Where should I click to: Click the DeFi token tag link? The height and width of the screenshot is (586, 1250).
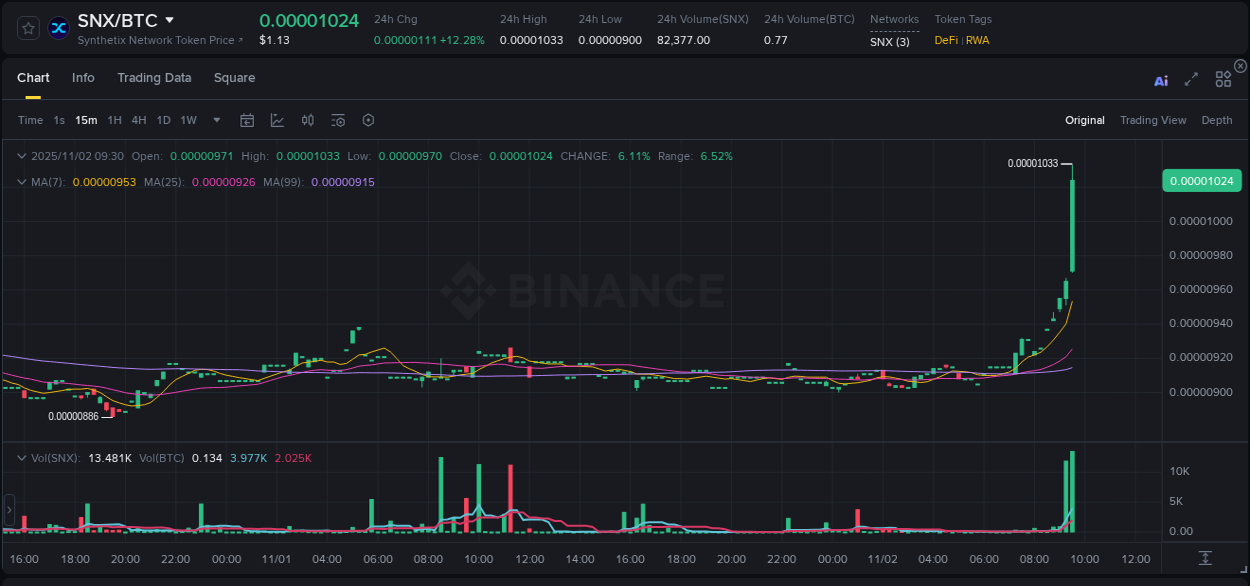[944, 41]
